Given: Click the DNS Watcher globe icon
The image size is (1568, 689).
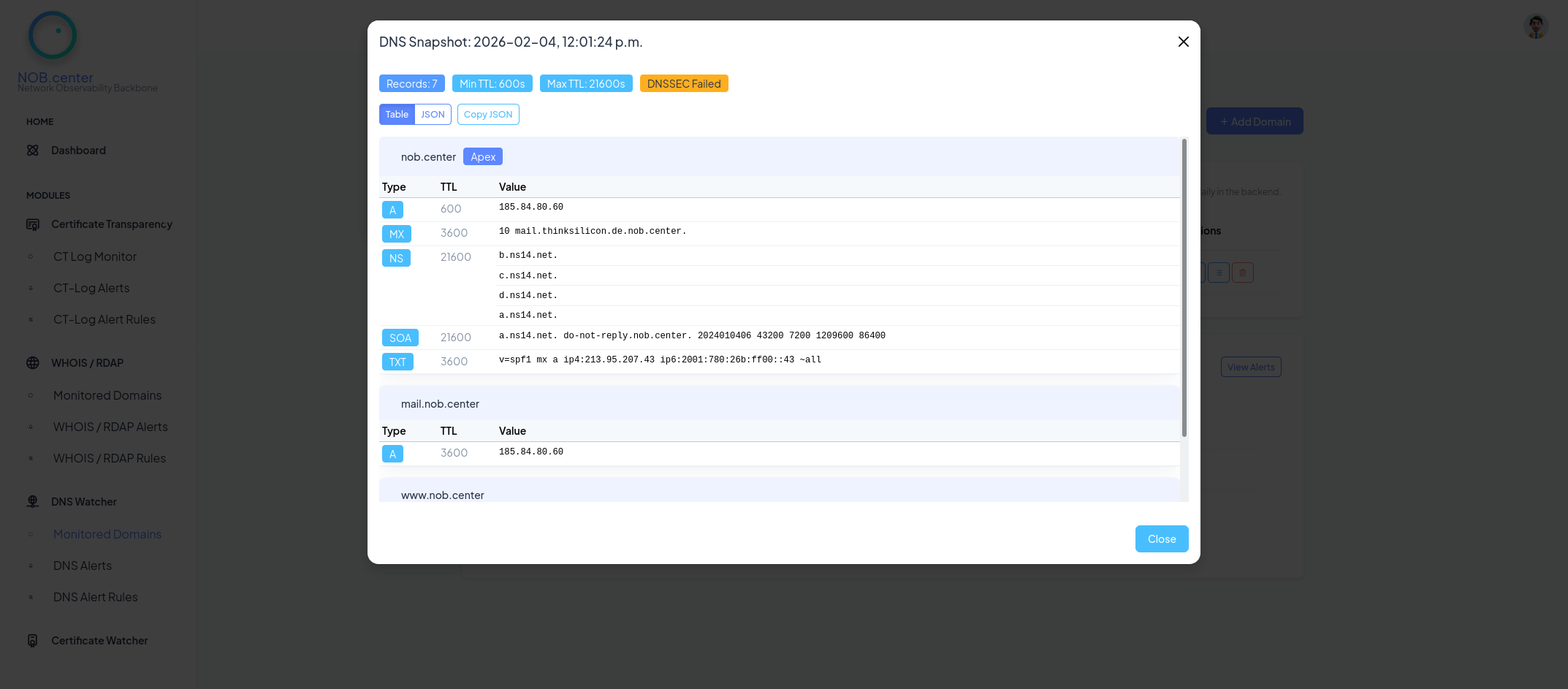Looking at the screenshot, I should [33, 501].
